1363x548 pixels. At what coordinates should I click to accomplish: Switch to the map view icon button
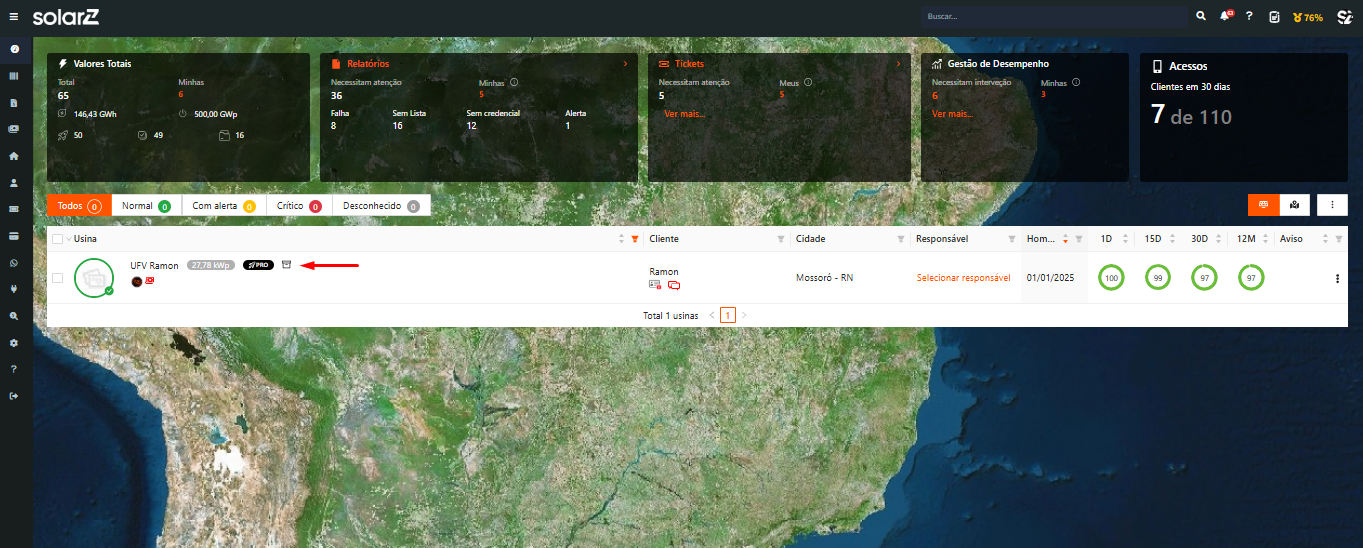(1294, 205)
